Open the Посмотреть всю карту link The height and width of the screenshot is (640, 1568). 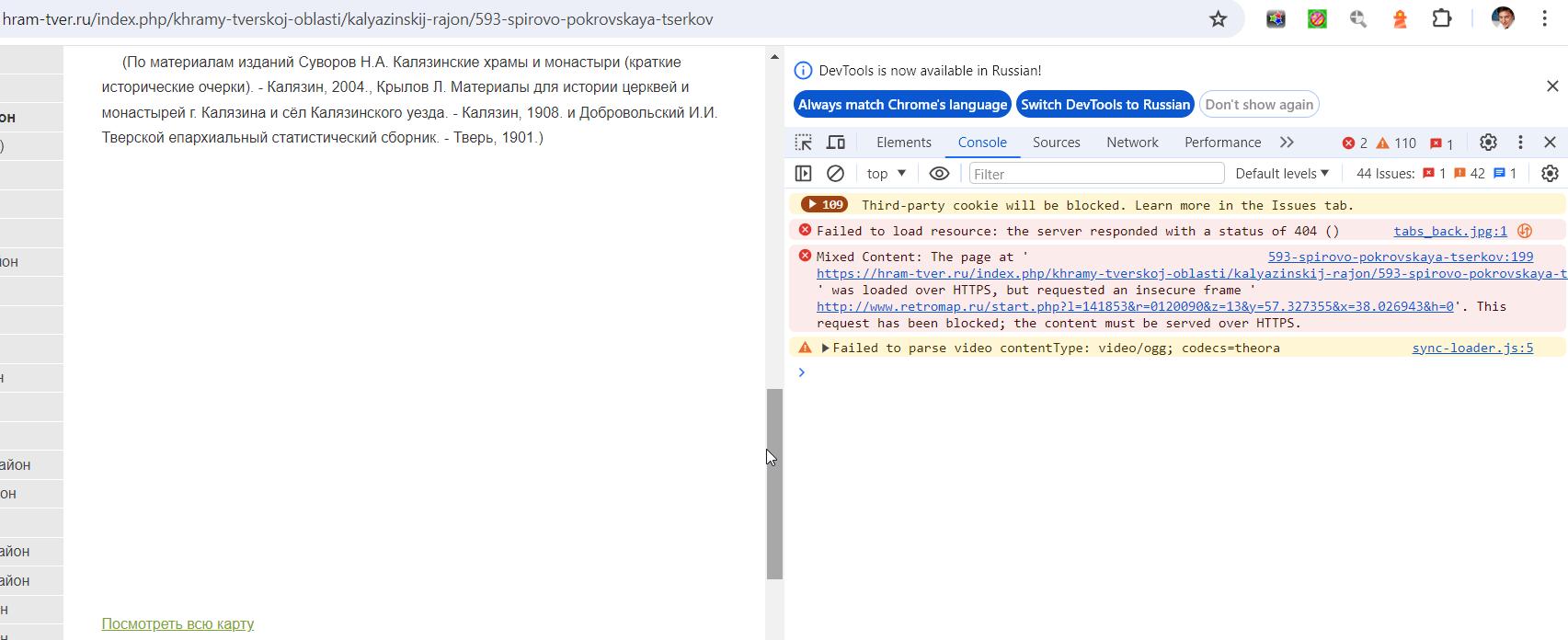point(177,624)
